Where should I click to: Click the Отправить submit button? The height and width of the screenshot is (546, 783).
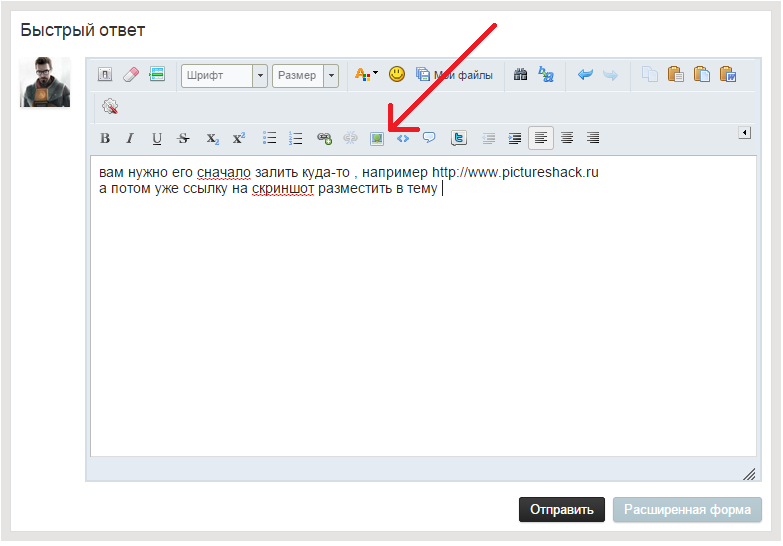tap(562, 510)
